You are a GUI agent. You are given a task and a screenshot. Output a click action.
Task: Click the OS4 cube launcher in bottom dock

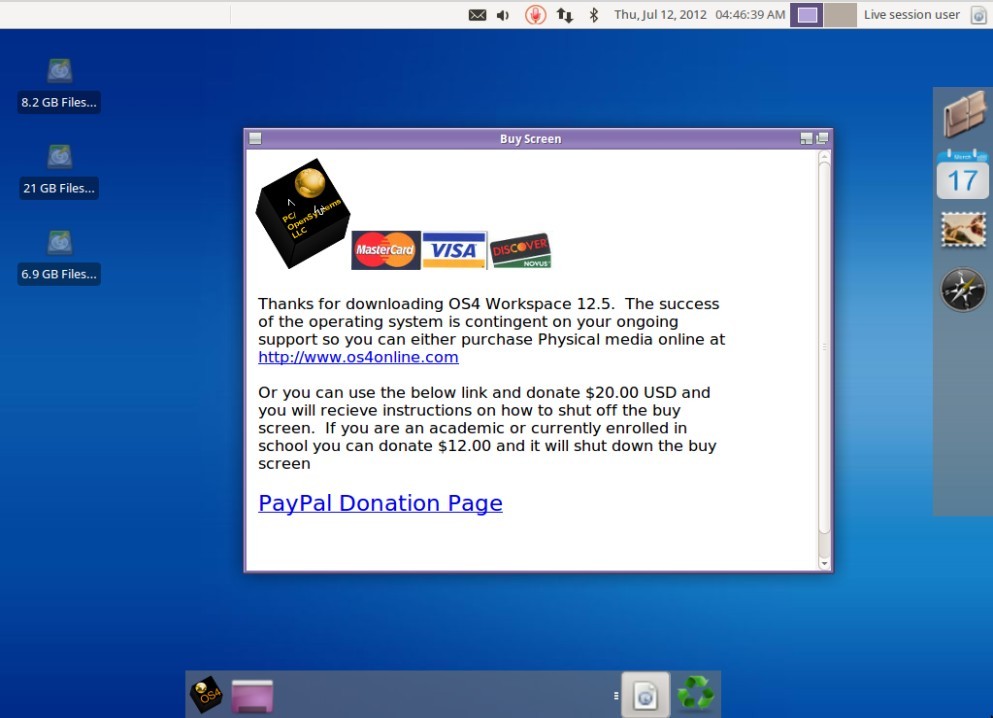(206, 695)
